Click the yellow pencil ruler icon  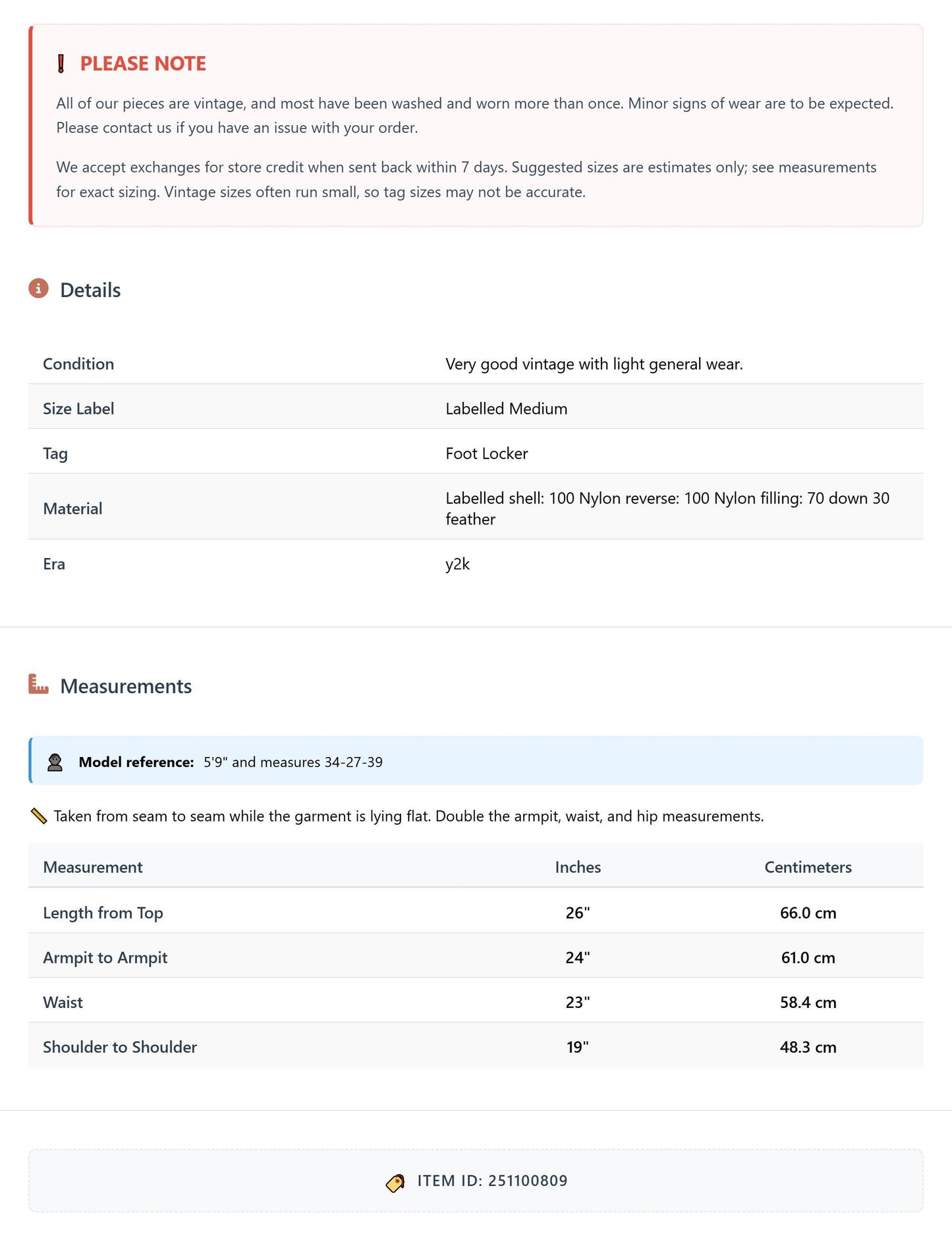39,816
